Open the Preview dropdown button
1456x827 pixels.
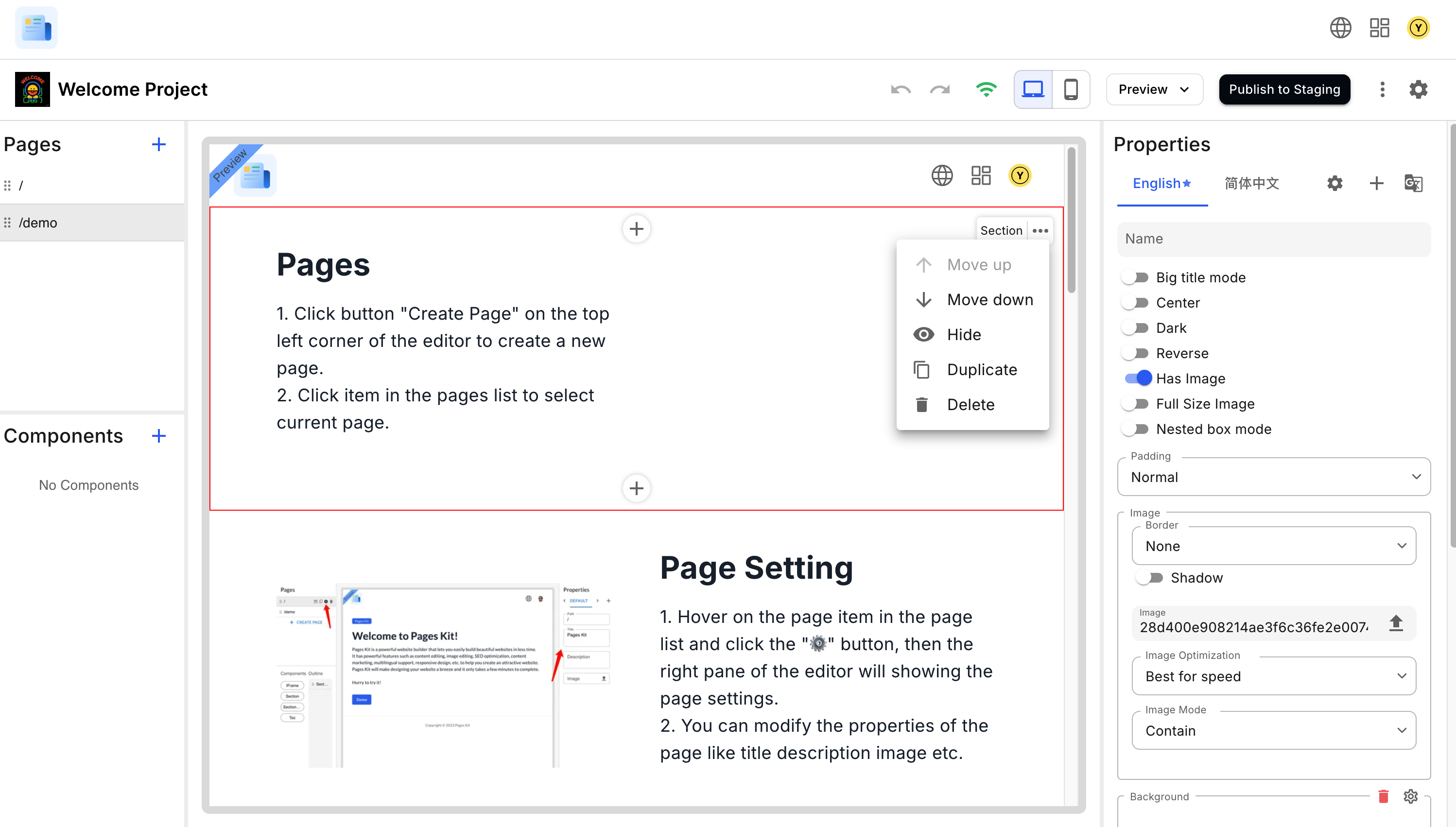(1154, 89)
